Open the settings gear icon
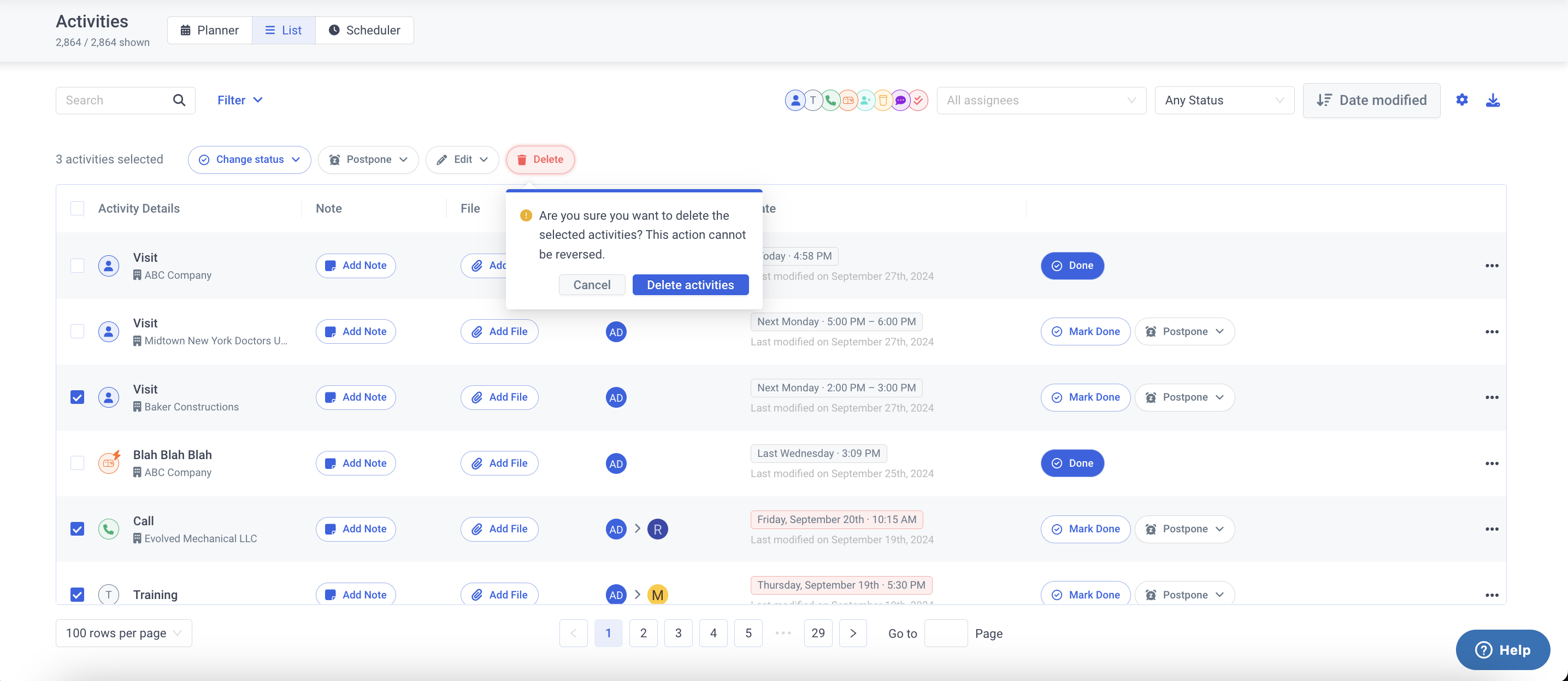Viewport: 1568px width, 681px height. pos(1462,100)
